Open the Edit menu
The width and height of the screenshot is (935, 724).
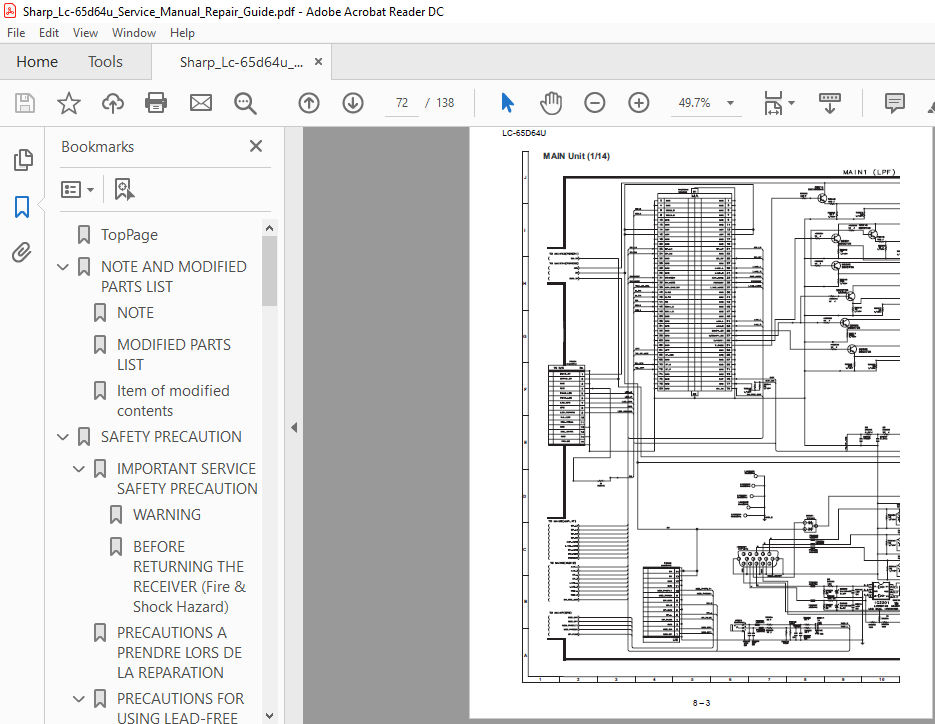(49, 33)
